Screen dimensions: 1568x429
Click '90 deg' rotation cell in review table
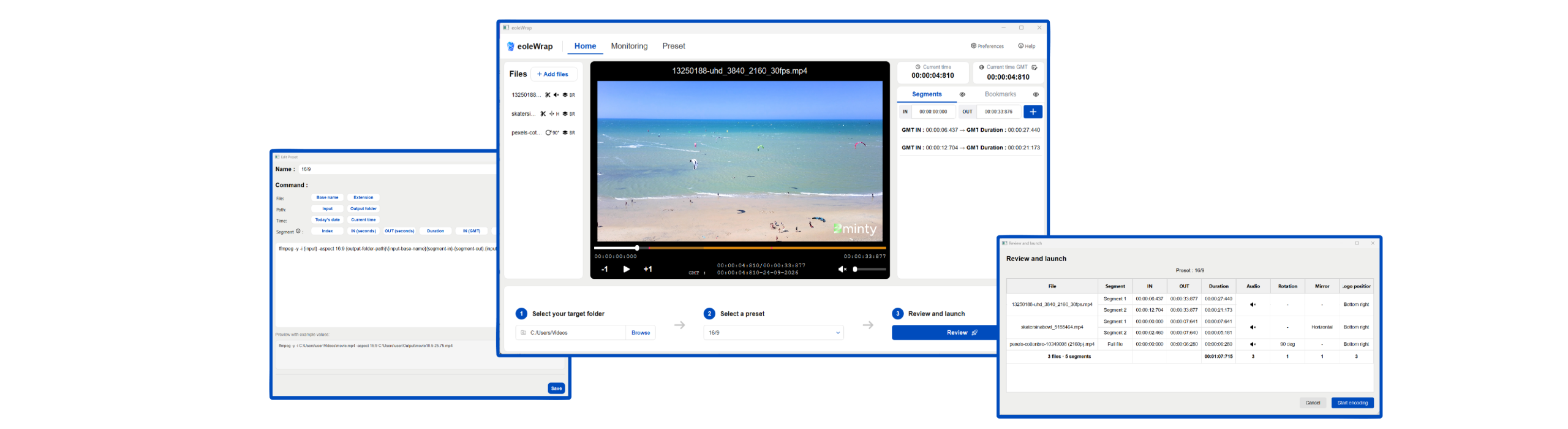coord(1287,344)
